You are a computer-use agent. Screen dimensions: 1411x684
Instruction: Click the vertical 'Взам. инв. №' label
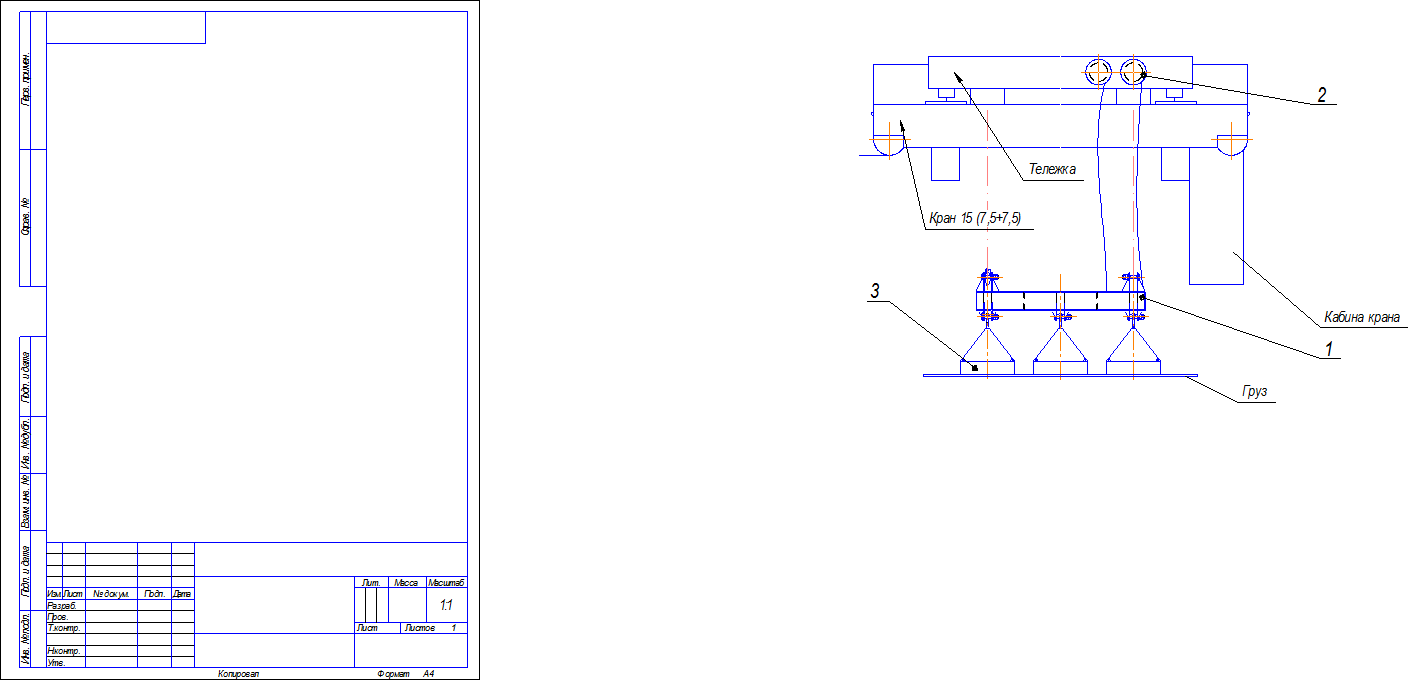click(26, 502)
